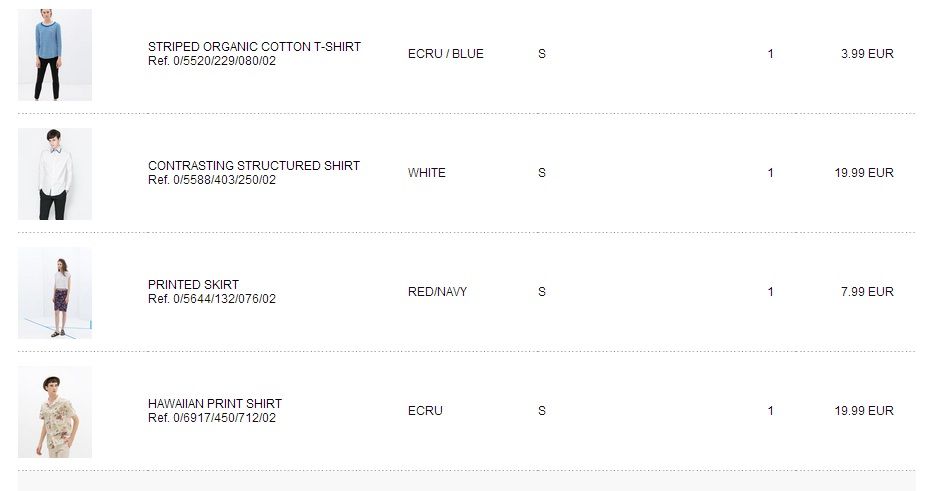Open HAWAIIAN PRINT SHIRT product name

pos(215,404)
